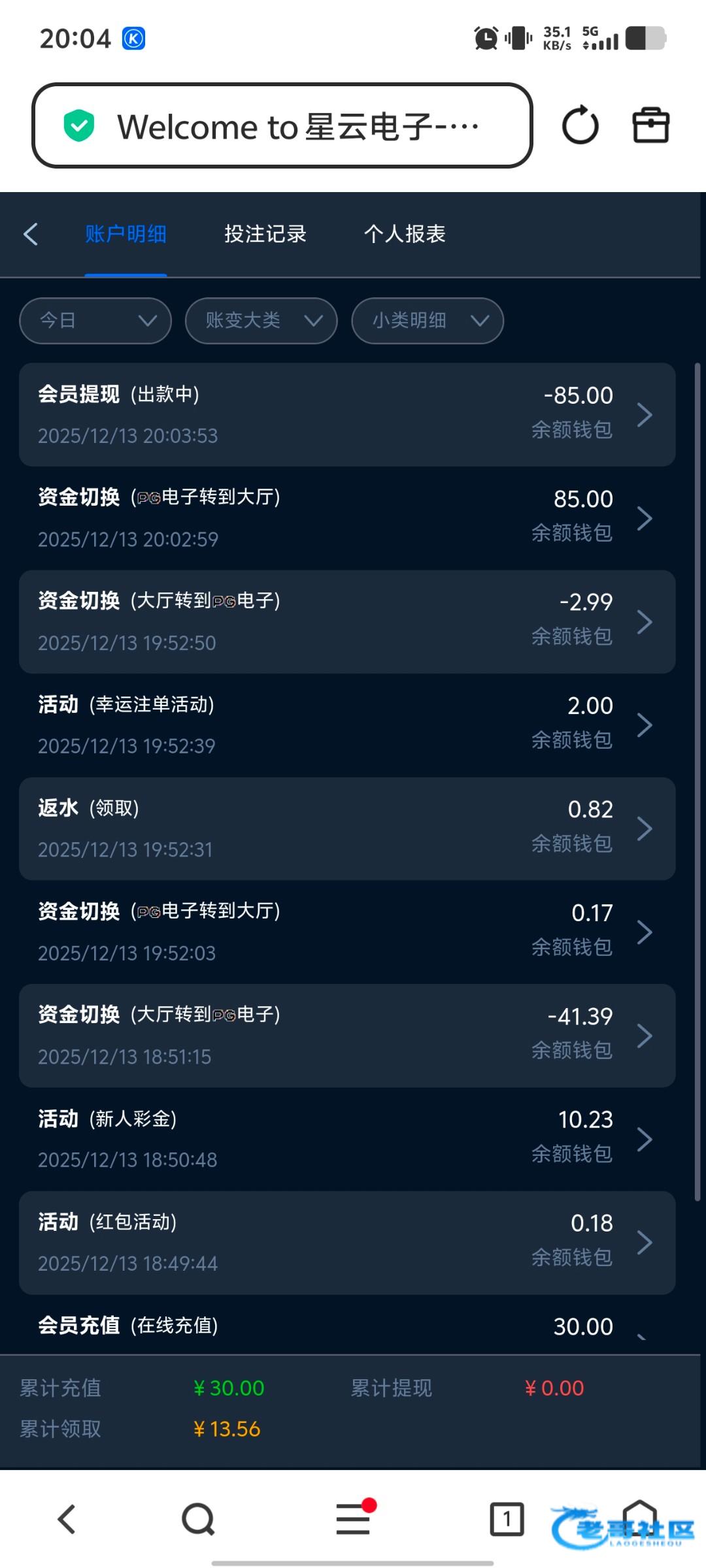
Task: Open the 小类明细 dropdown
Action: [428, 320]
